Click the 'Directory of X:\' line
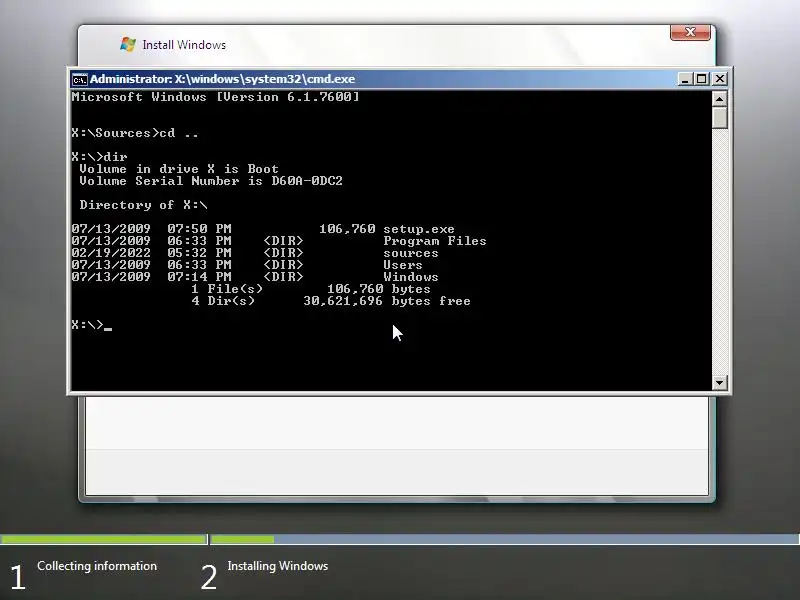Screen dimensions: 800x600 tap(143, 205)
